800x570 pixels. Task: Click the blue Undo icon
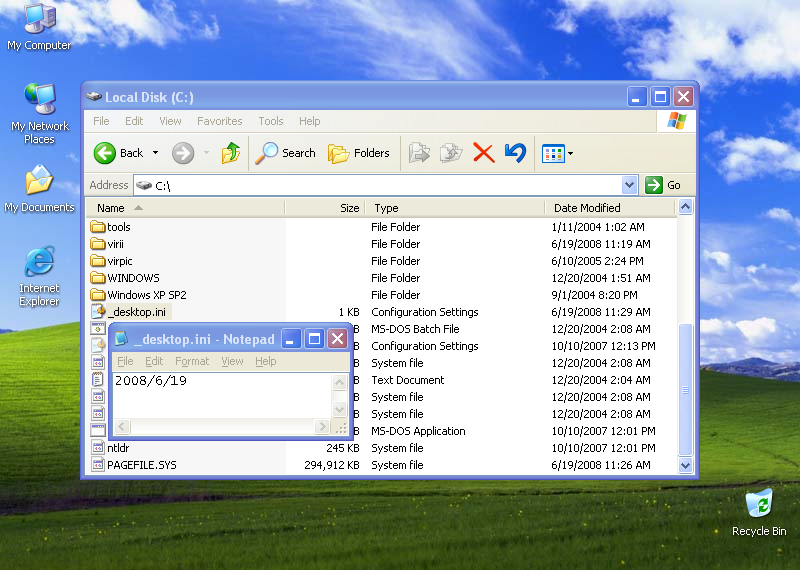(515, 153)
